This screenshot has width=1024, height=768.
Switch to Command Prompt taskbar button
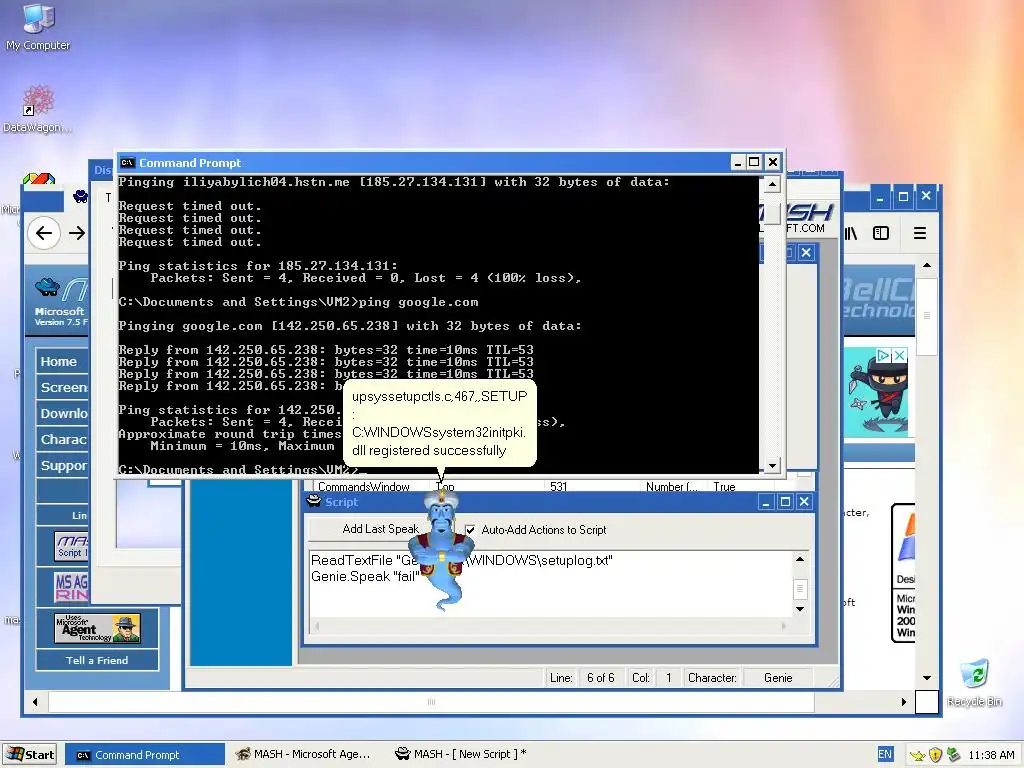[x=145, y=754]
